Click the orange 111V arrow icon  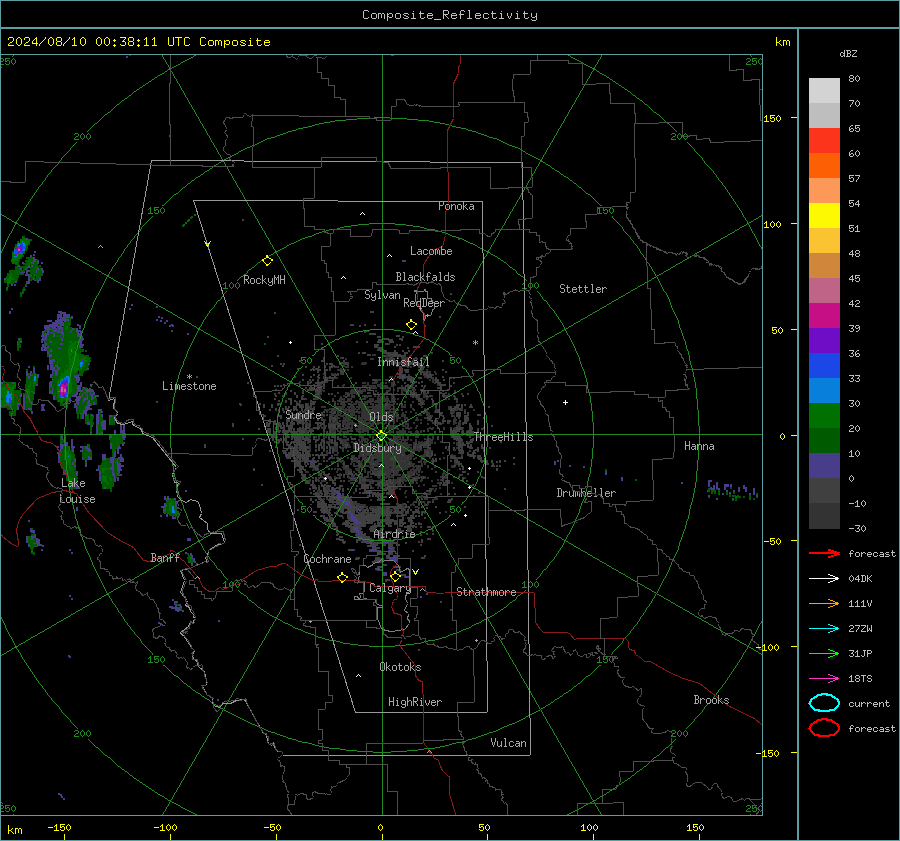tap(824, 603)
